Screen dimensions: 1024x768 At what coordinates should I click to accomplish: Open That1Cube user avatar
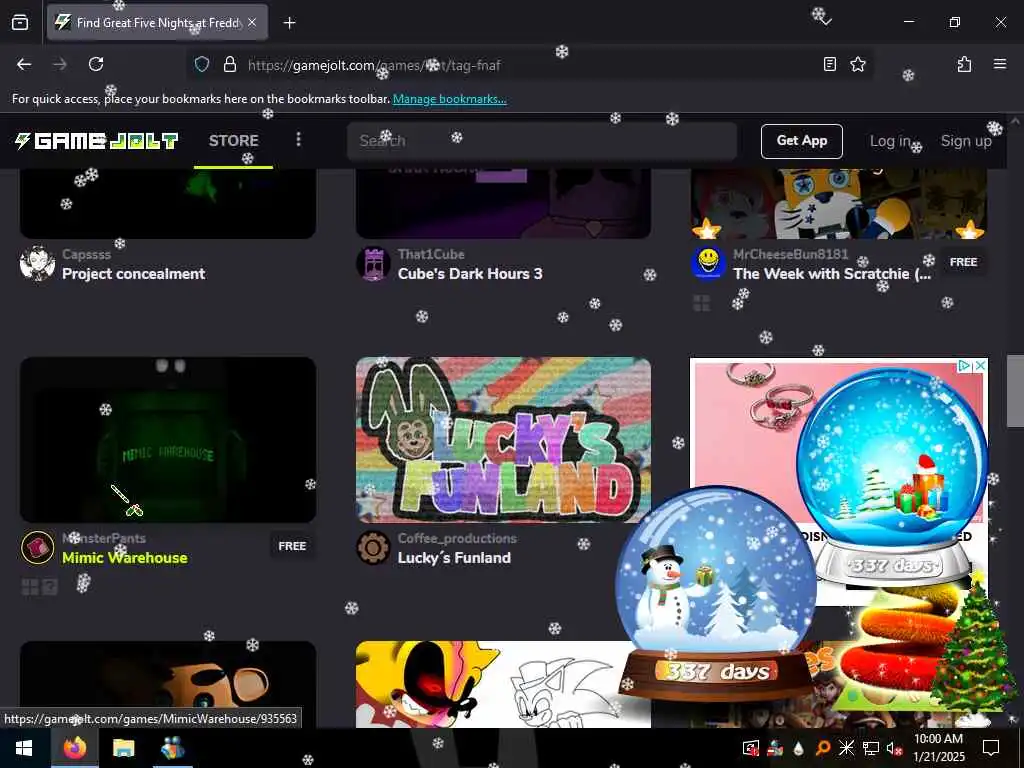[x=373, y=264]
